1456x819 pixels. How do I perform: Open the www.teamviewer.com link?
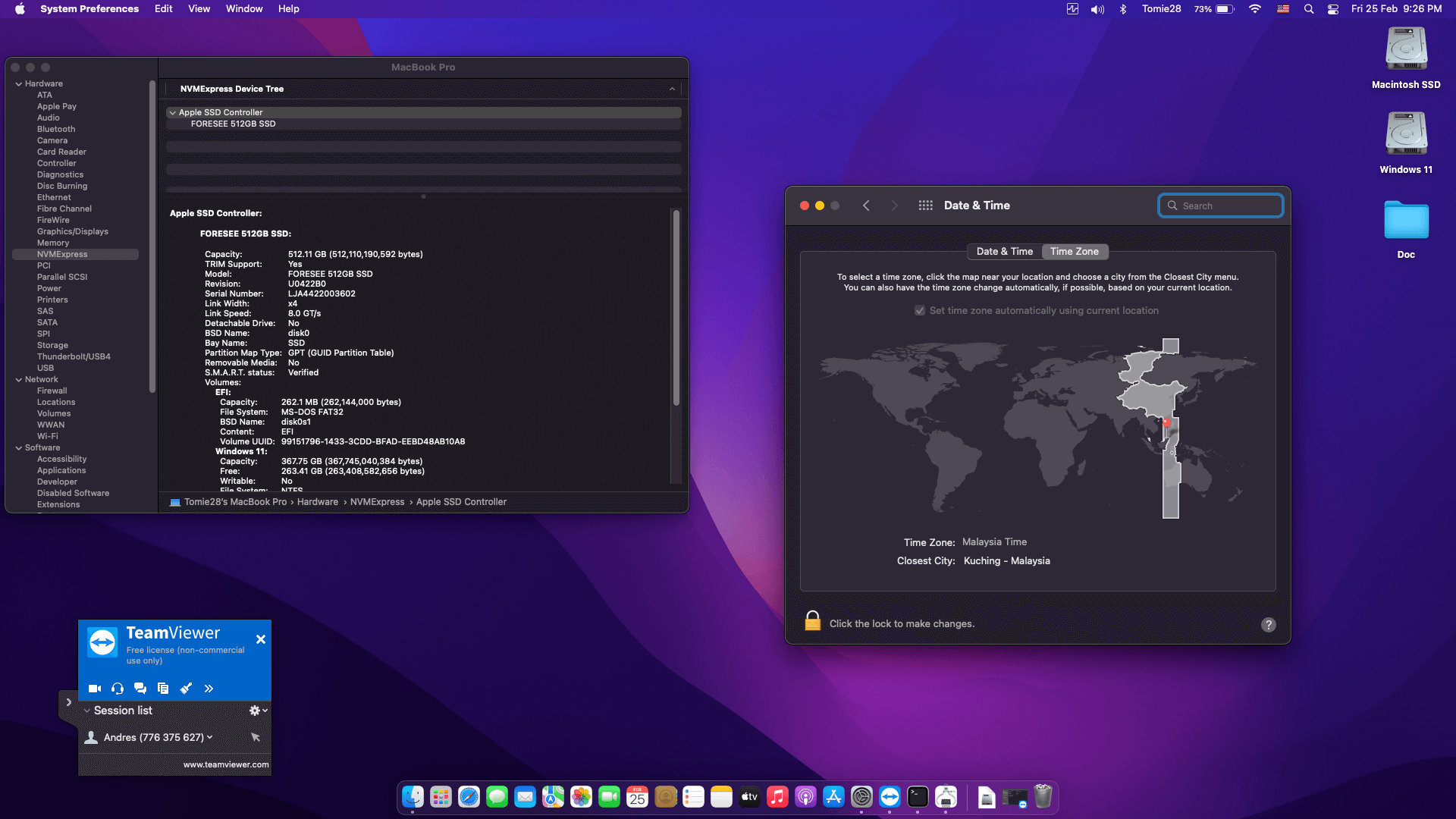226,764
